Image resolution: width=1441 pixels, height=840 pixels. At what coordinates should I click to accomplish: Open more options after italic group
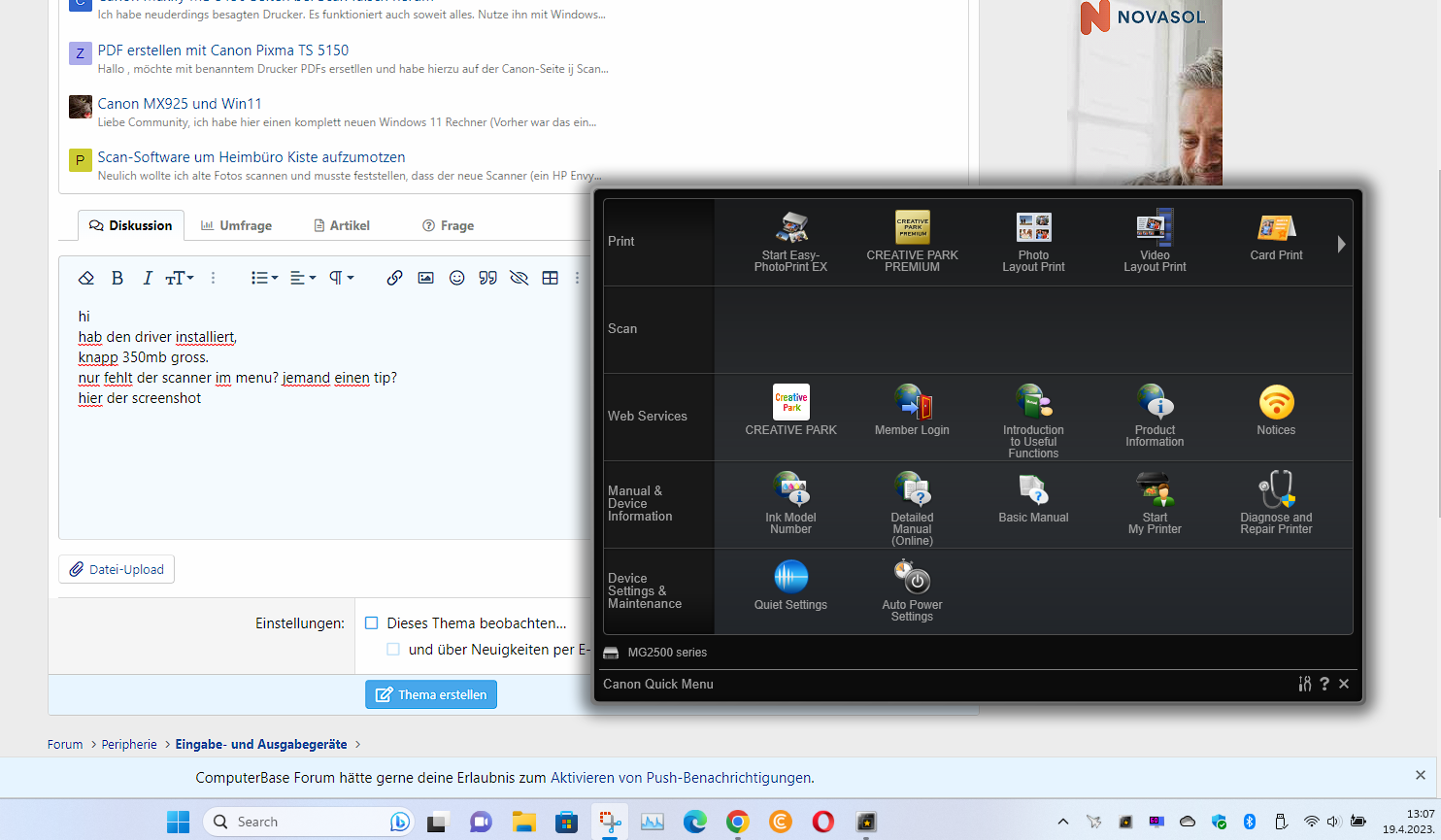pyautogui.click(x=214, y=278)
